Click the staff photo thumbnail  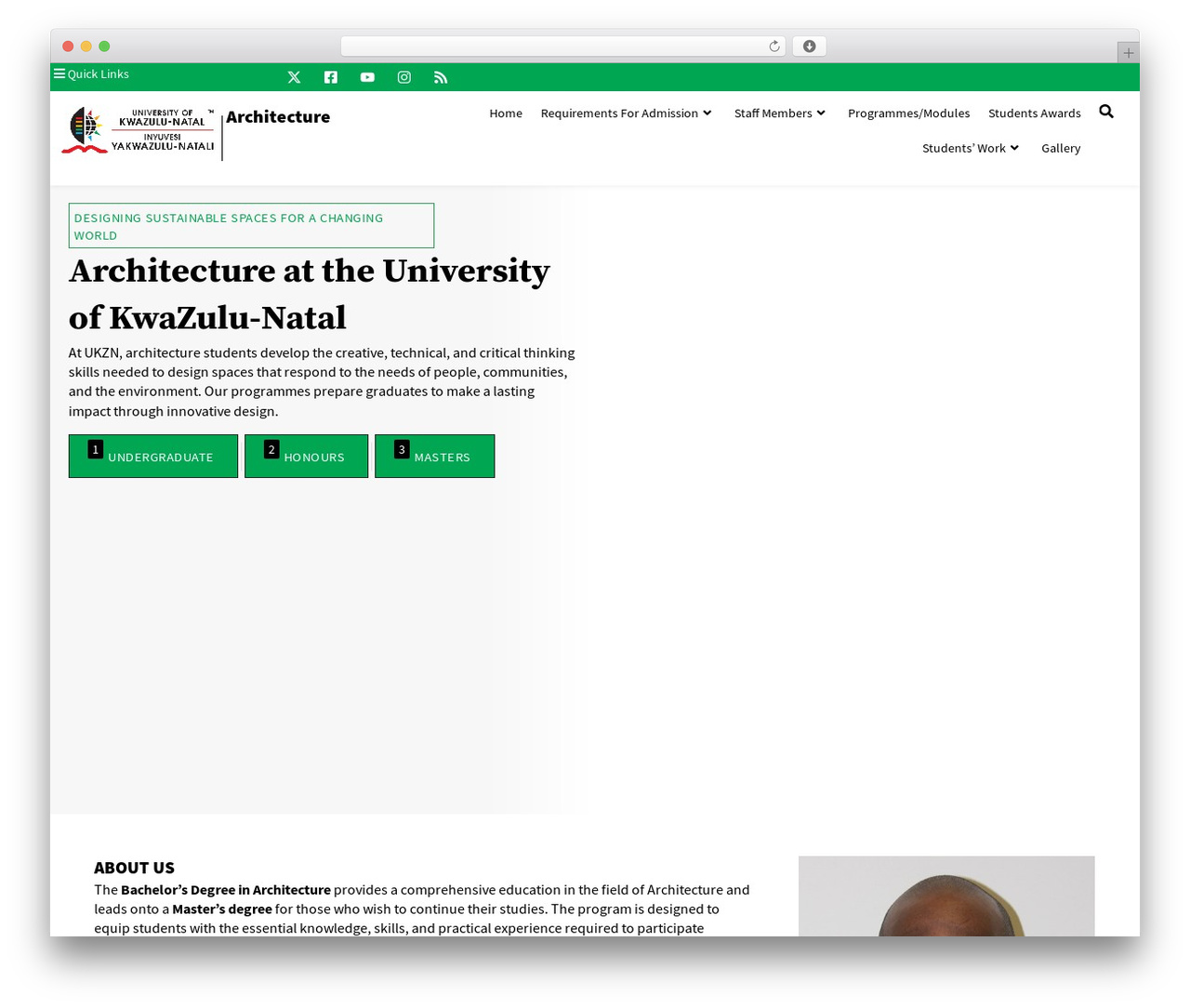click(x=946, y=896)
